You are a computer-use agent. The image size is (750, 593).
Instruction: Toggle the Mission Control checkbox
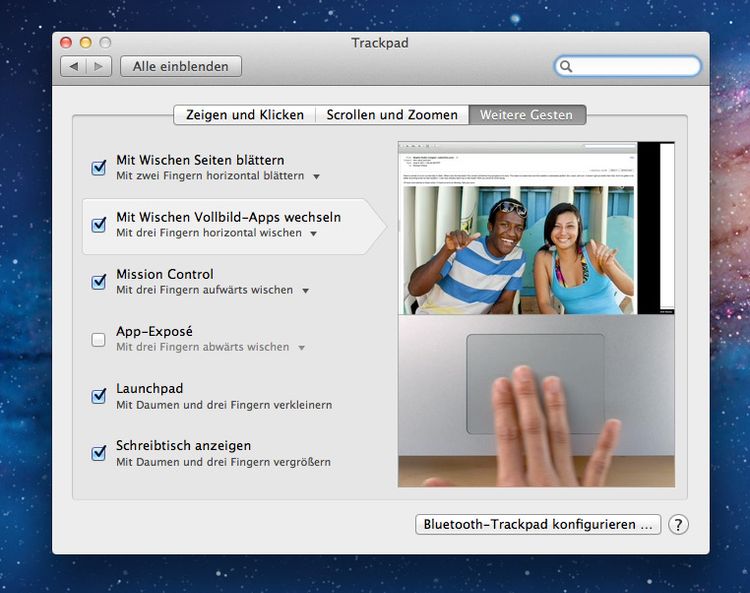99,282
